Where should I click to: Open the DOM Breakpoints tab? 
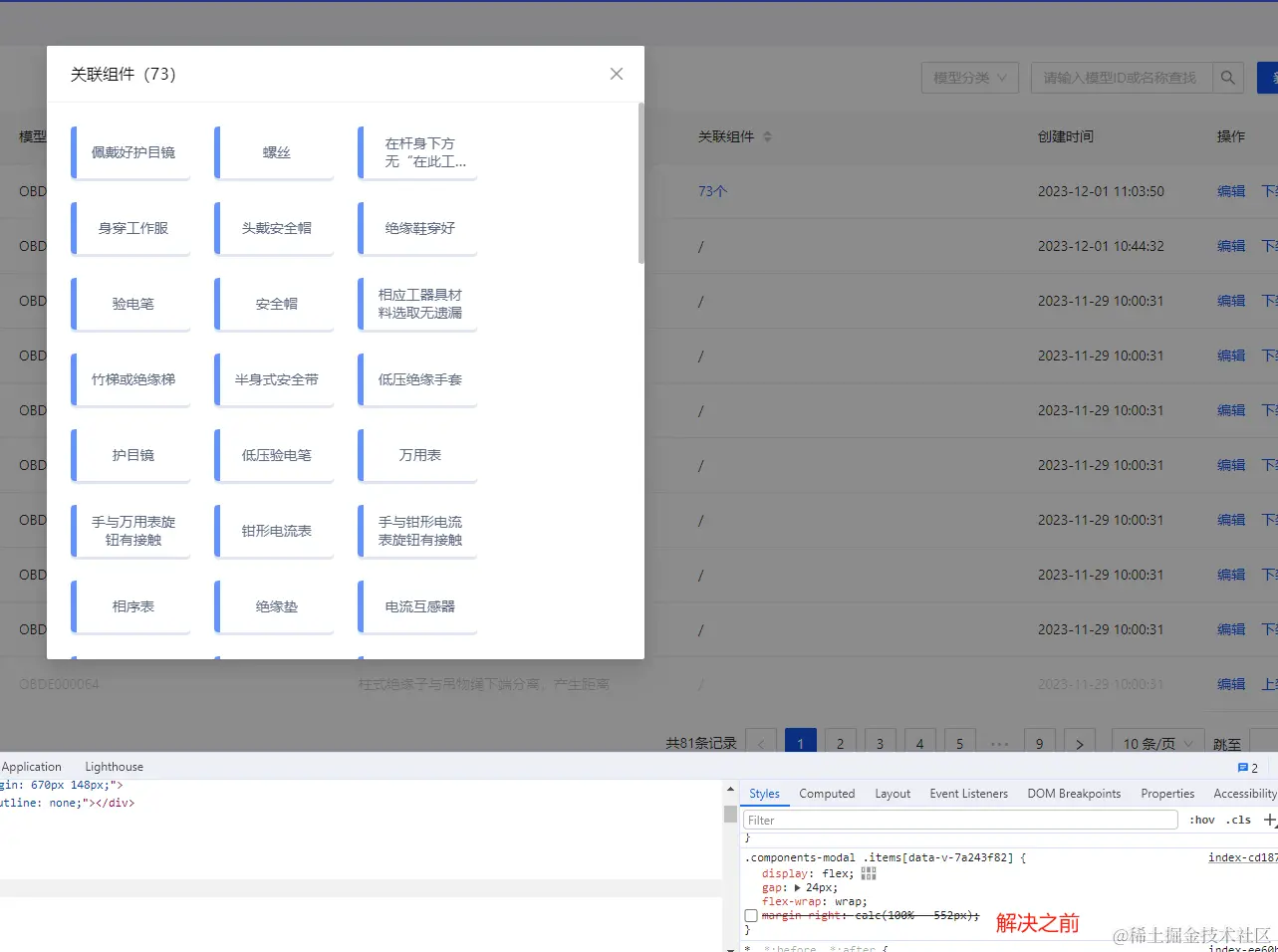(1074, 794)
